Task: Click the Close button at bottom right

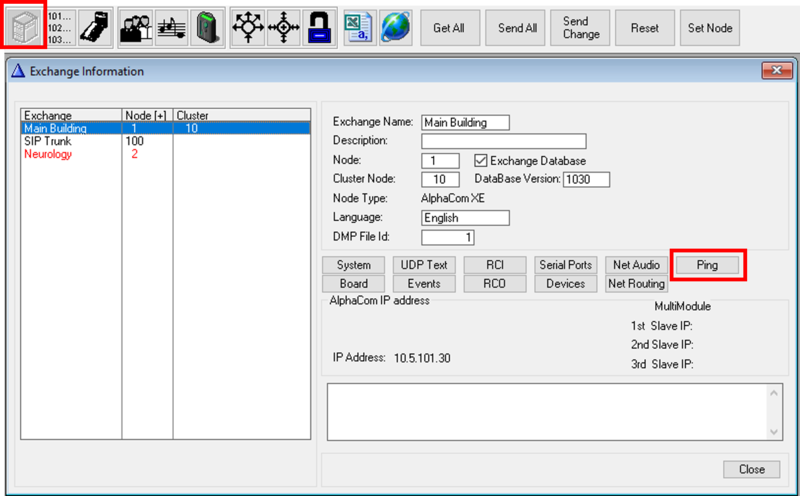Action: click(752, 469)
